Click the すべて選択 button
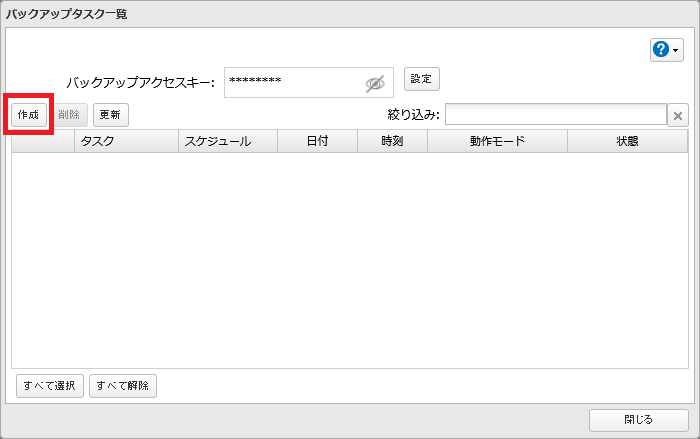This screenshot has width=700, height=439. 50,386
